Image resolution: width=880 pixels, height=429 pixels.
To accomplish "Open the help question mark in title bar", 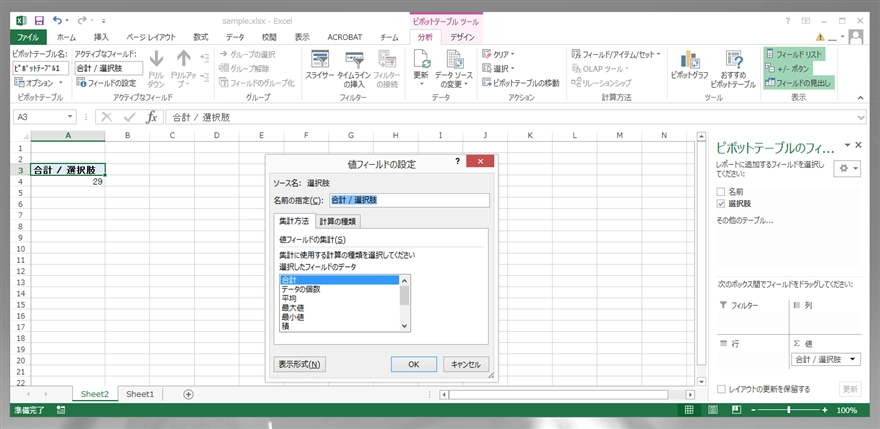I will 788,20.
